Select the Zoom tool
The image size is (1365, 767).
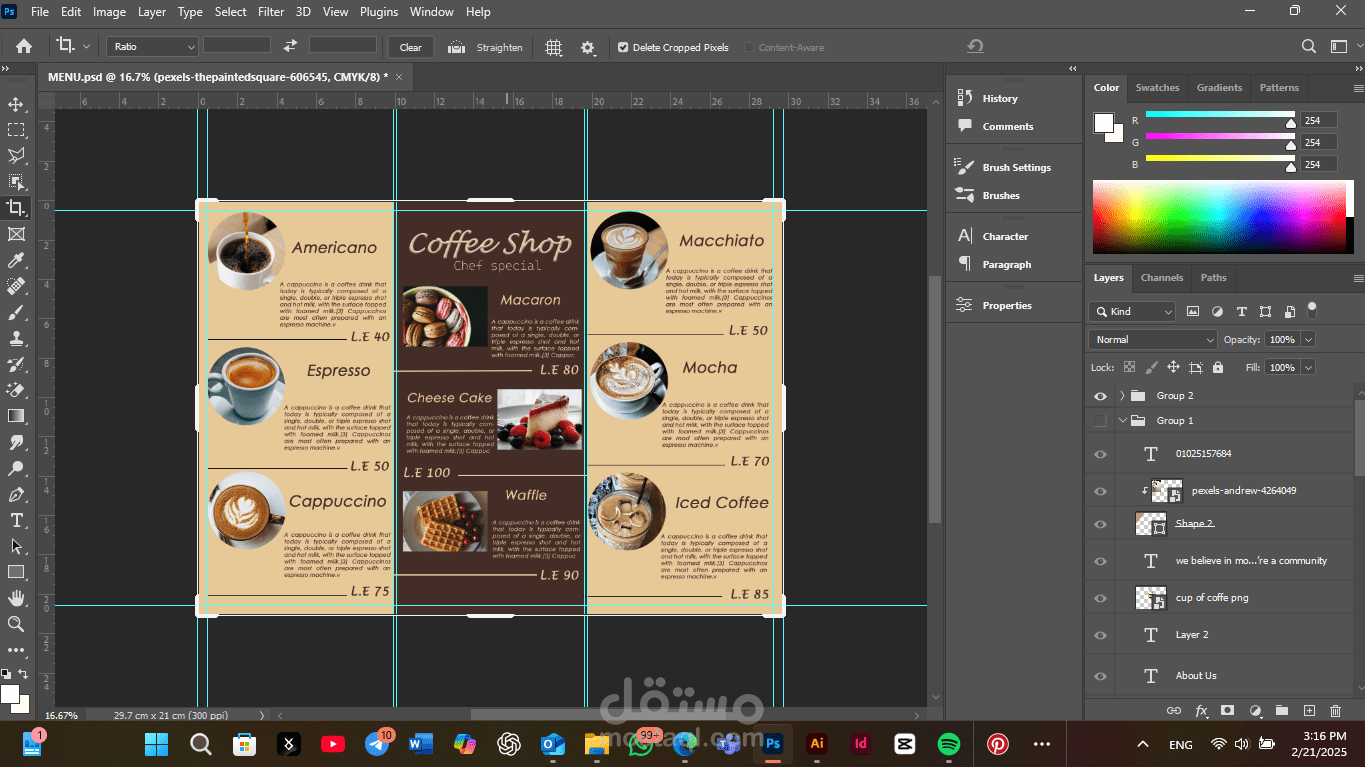point(16,624)
